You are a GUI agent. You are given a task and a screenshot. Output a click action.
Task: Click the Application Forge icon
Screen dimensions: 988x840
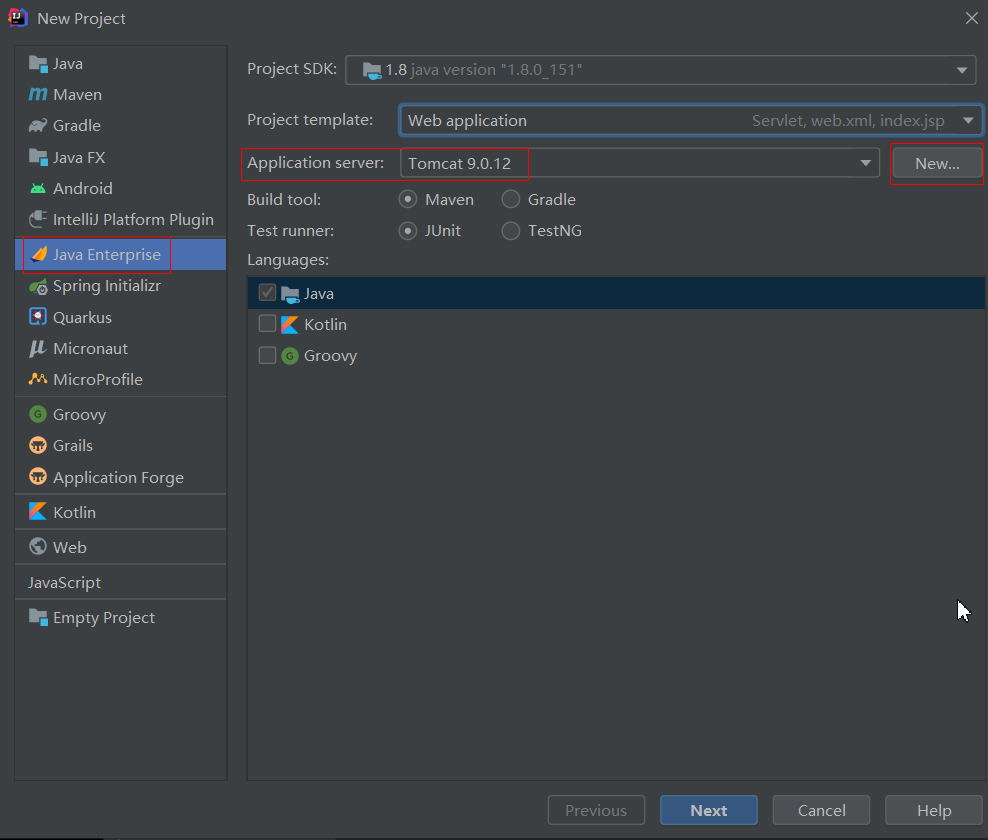point(38,477)
